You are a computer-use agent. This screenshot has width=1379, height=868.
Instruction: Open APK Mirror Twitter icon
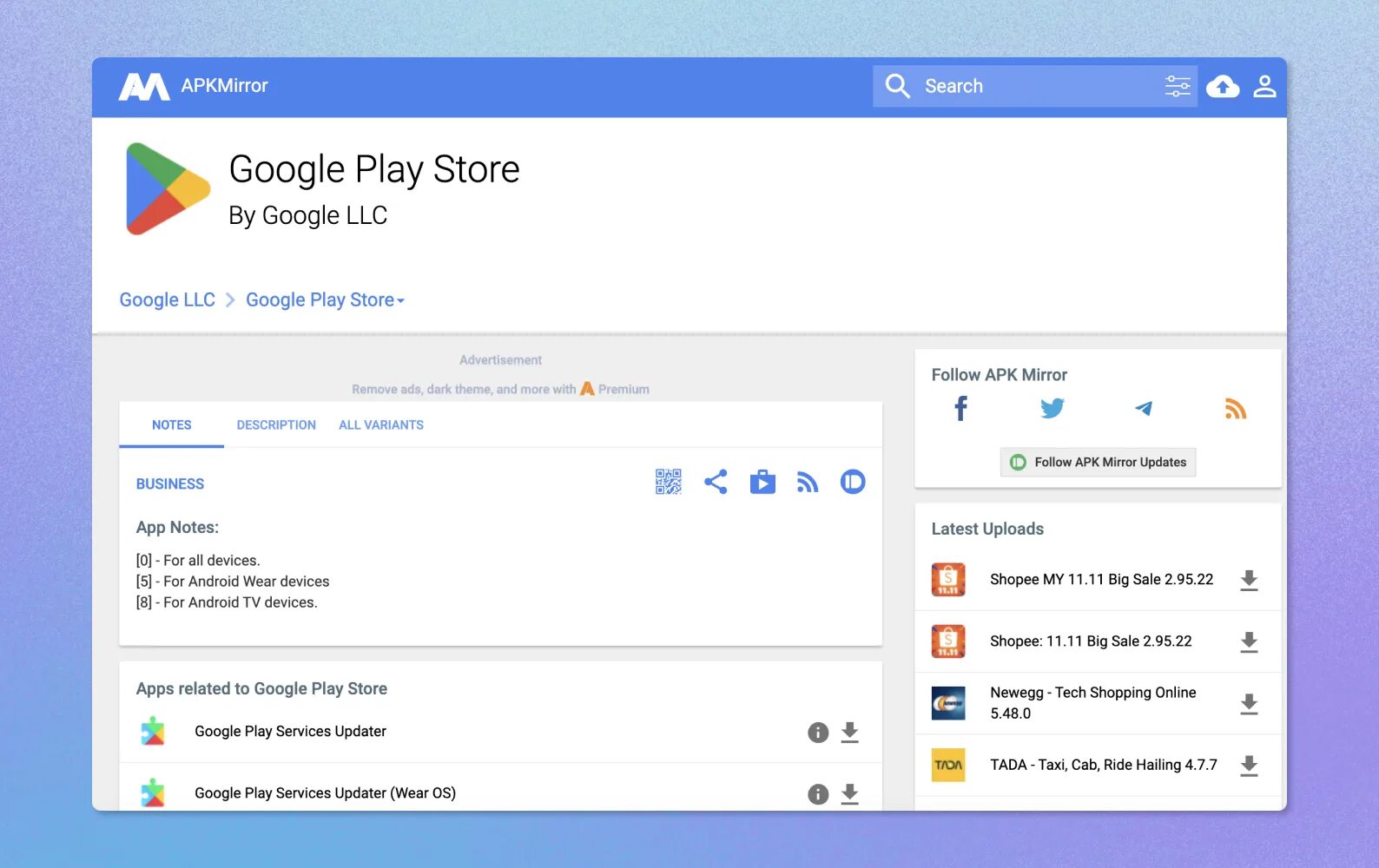pyautogui.click(x=1052, y=408)
